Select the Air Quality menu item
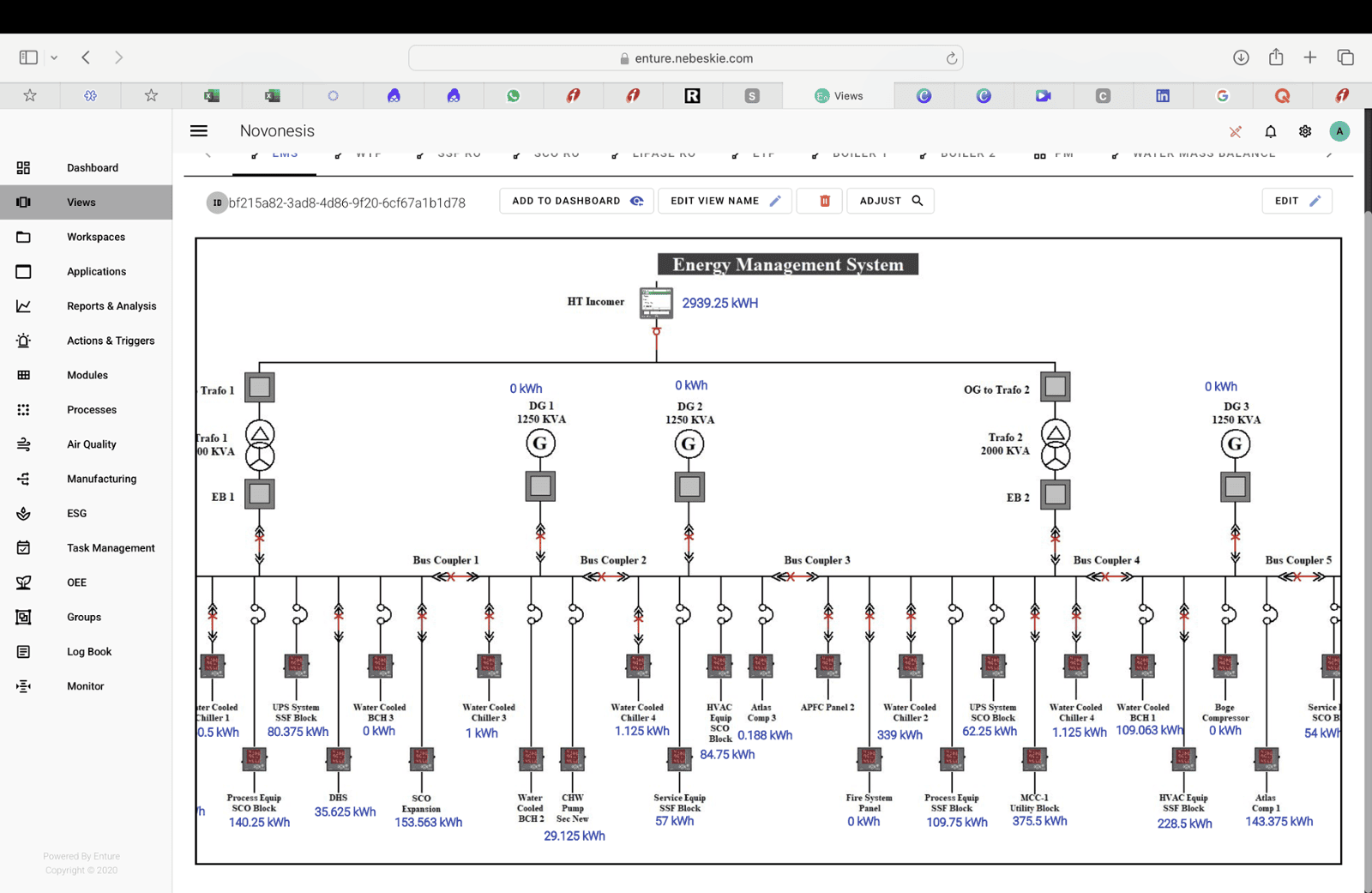 click(x=92, y=444)
